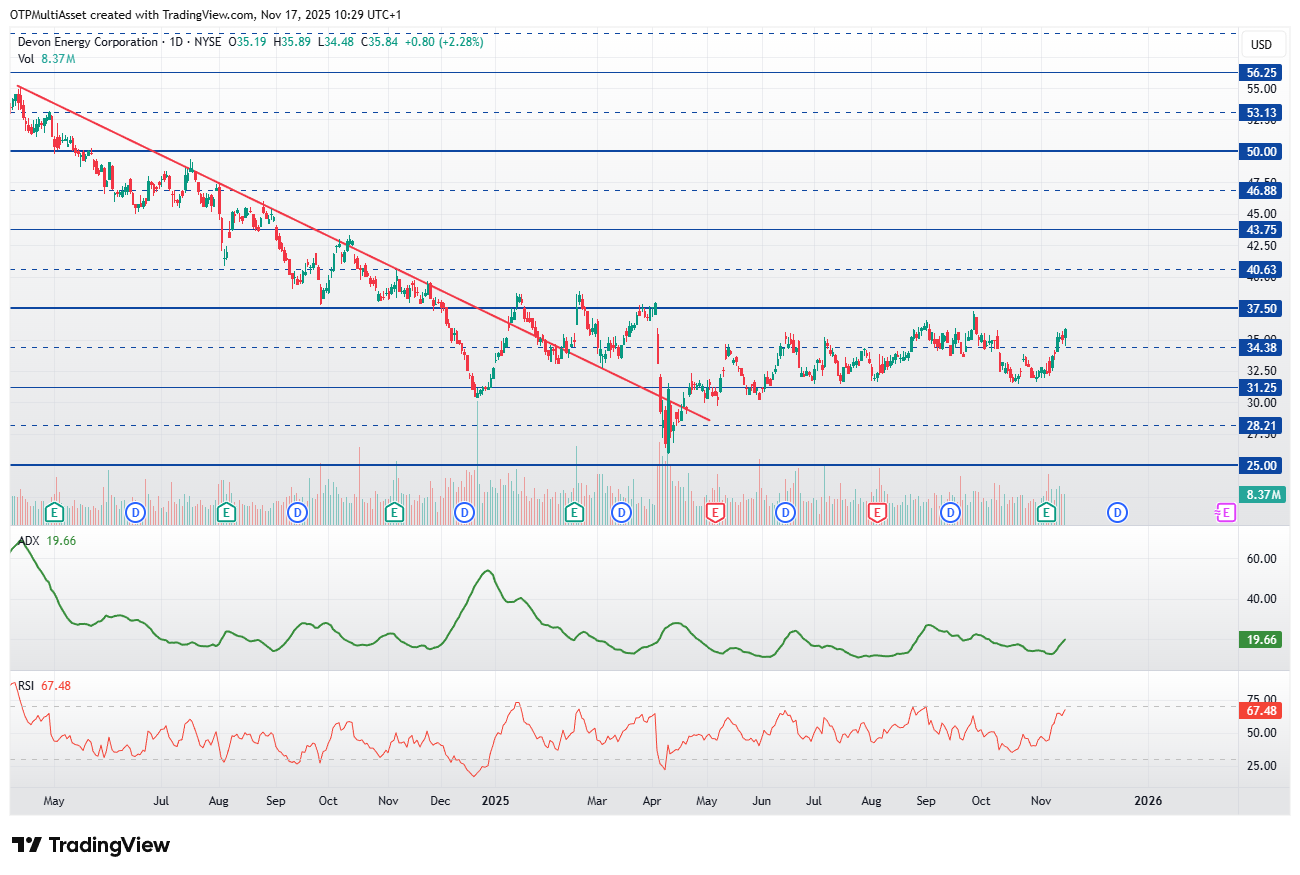This screenshot has height=875, width=1300.
Task: Click the dividend marker in September 2025
Action: point(951,512)
